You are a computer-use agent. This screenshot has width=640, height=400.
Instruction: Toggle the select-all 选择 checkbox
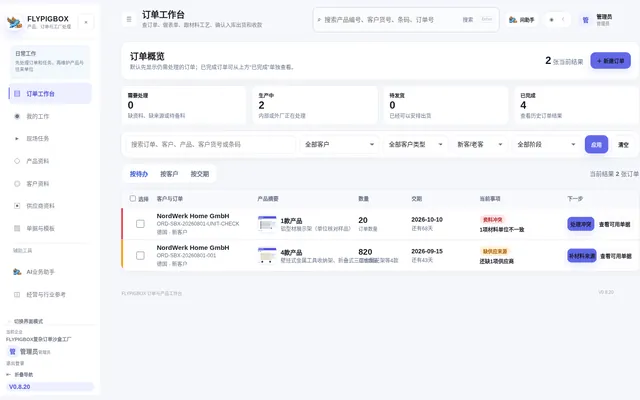133,198
